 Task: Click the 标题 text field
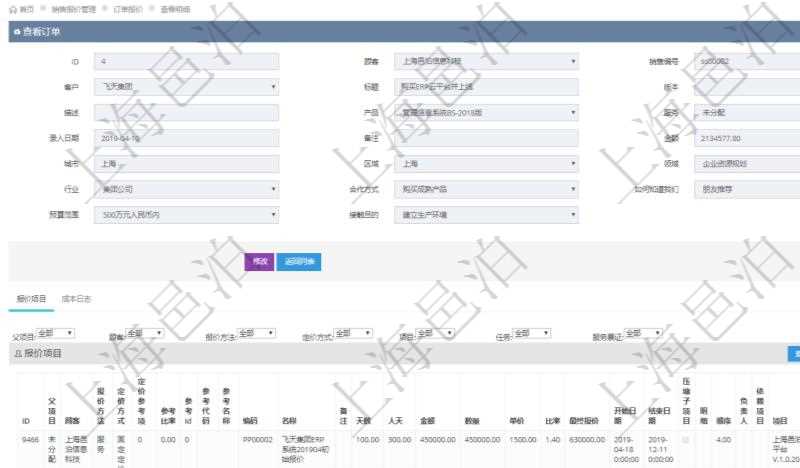pos(486,87)
